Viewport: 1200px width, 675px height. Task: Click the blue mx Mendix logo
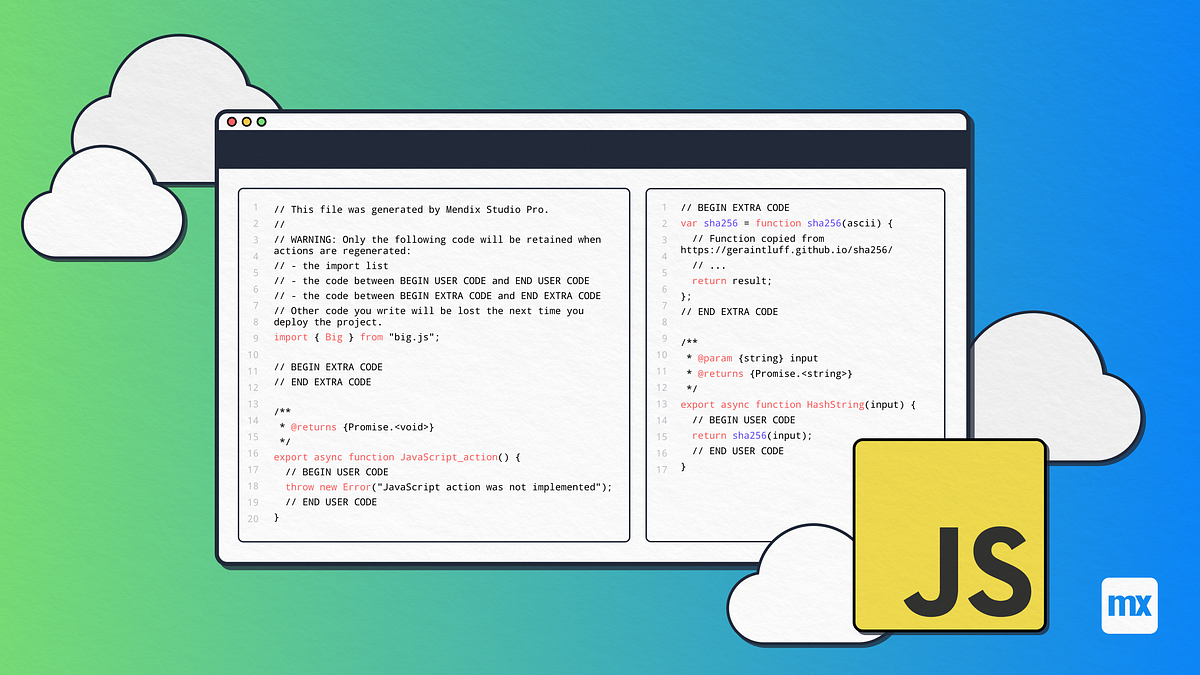pyautogui.click(x=1130, y=606)
